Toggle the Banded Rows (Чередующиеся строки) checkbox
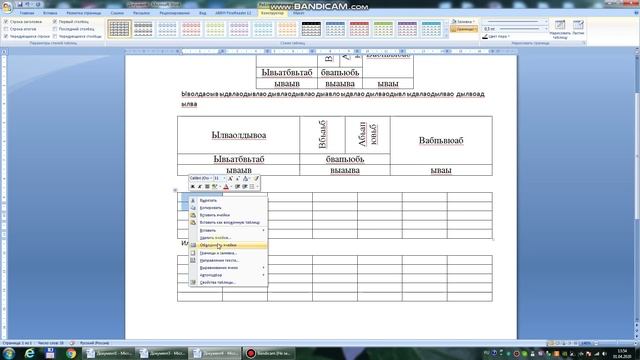The image size is (640, 360). (x=6, y=36)
